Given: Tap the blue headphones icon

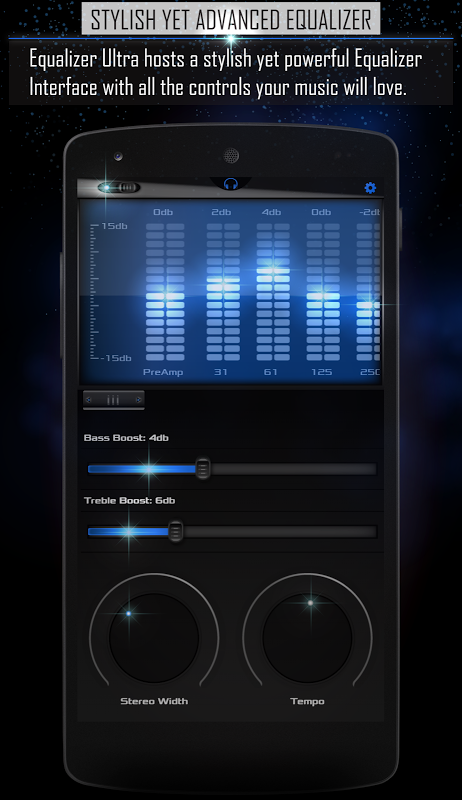Looking at the screenshot, I should tap(231, 184).
